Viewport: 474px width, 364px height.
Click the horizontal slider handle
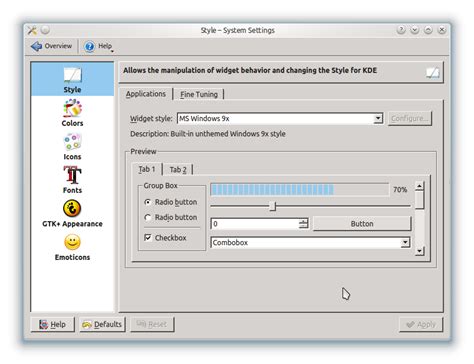[273, 206]
